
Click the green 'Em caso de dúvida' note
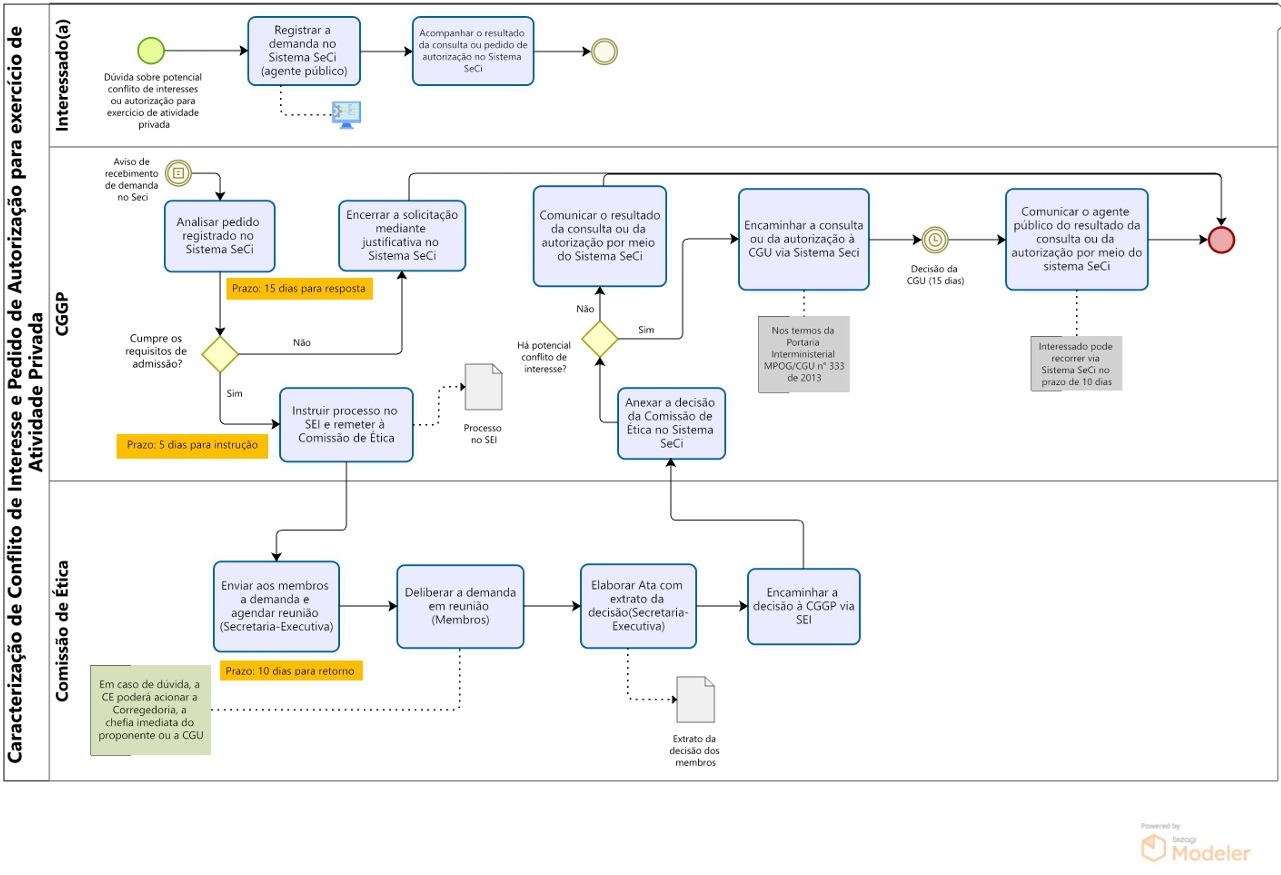pos(150,709)
